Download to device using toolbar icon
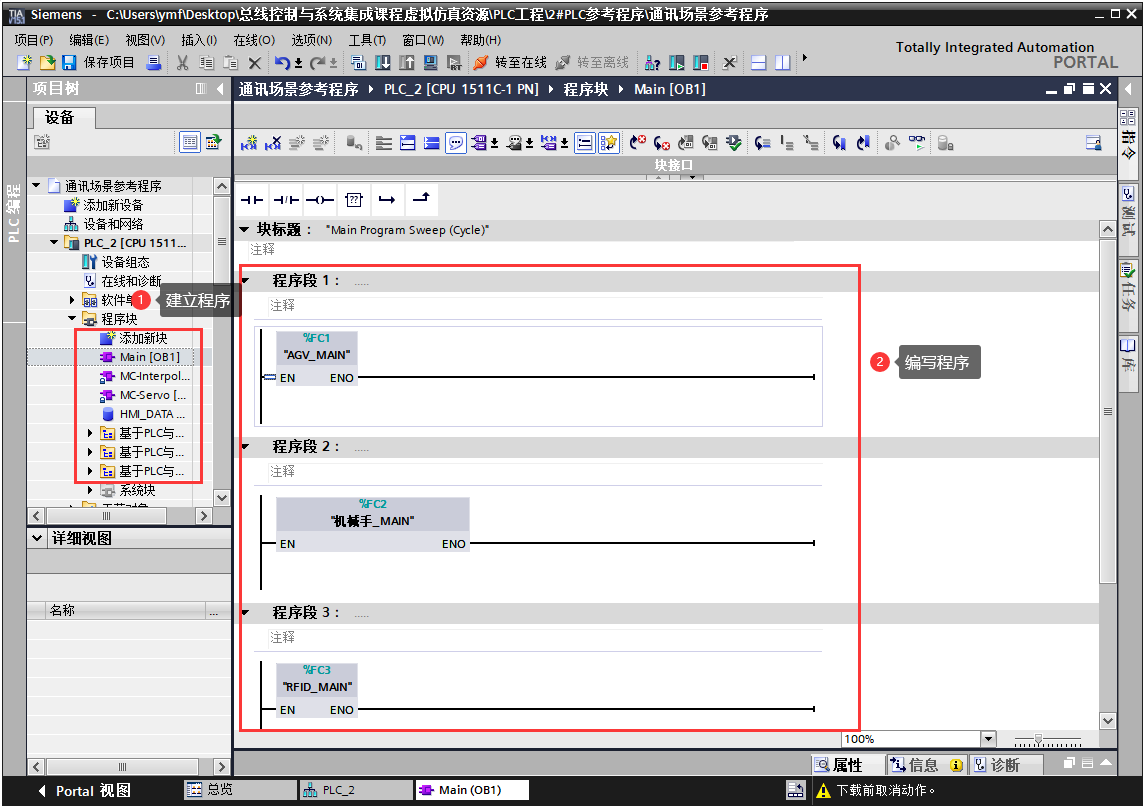This screenshot has width=1145, height=808. tap(383, 63)
